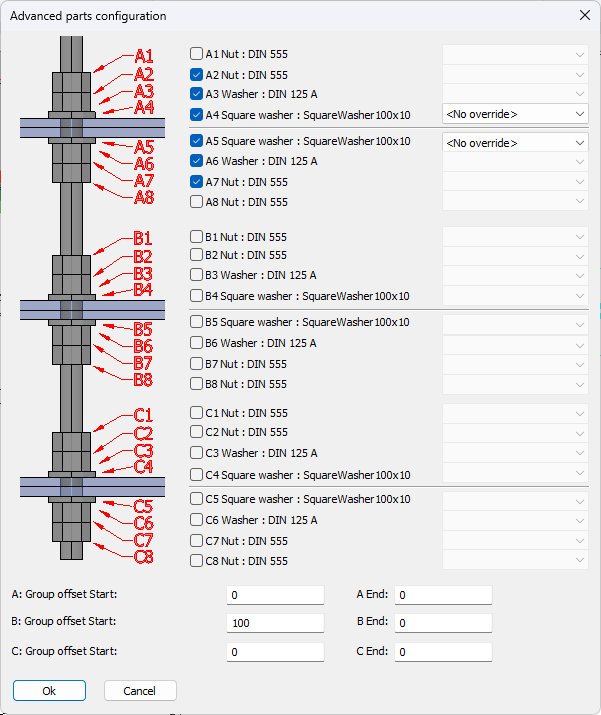Uncheck A2 Nut DIN 555
The width and height of the screenshot is (601, 715).
(197, 74)
